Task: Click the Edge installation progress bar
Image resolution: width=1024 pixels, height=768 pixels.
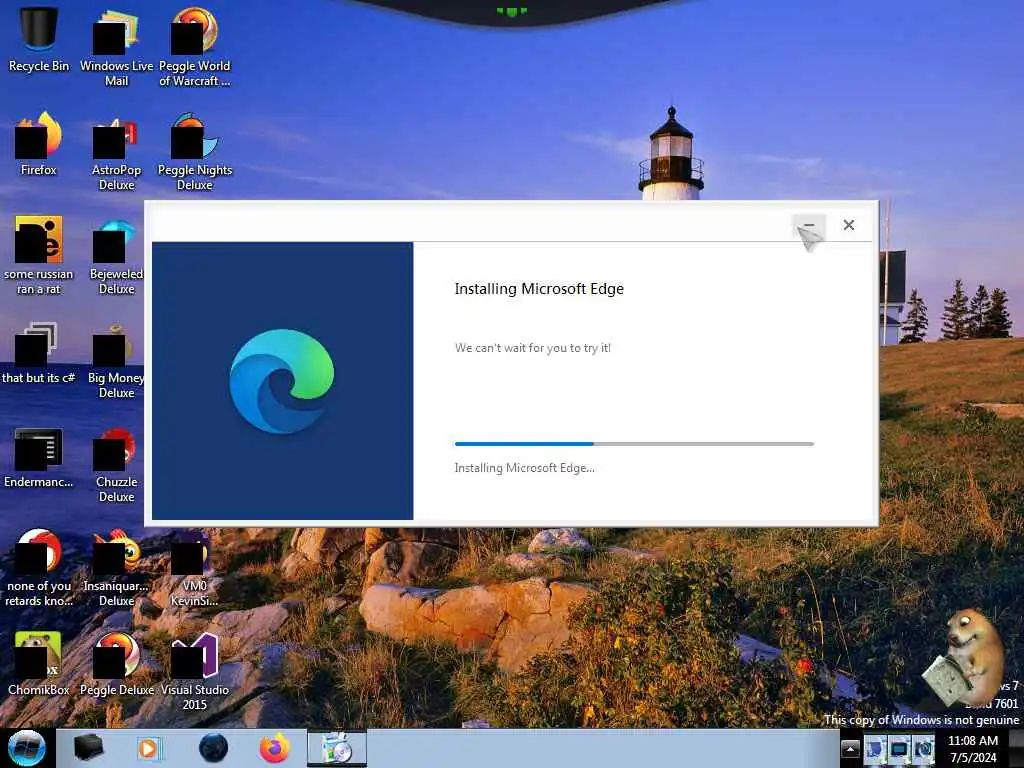Action: click(x=634, y=444)
